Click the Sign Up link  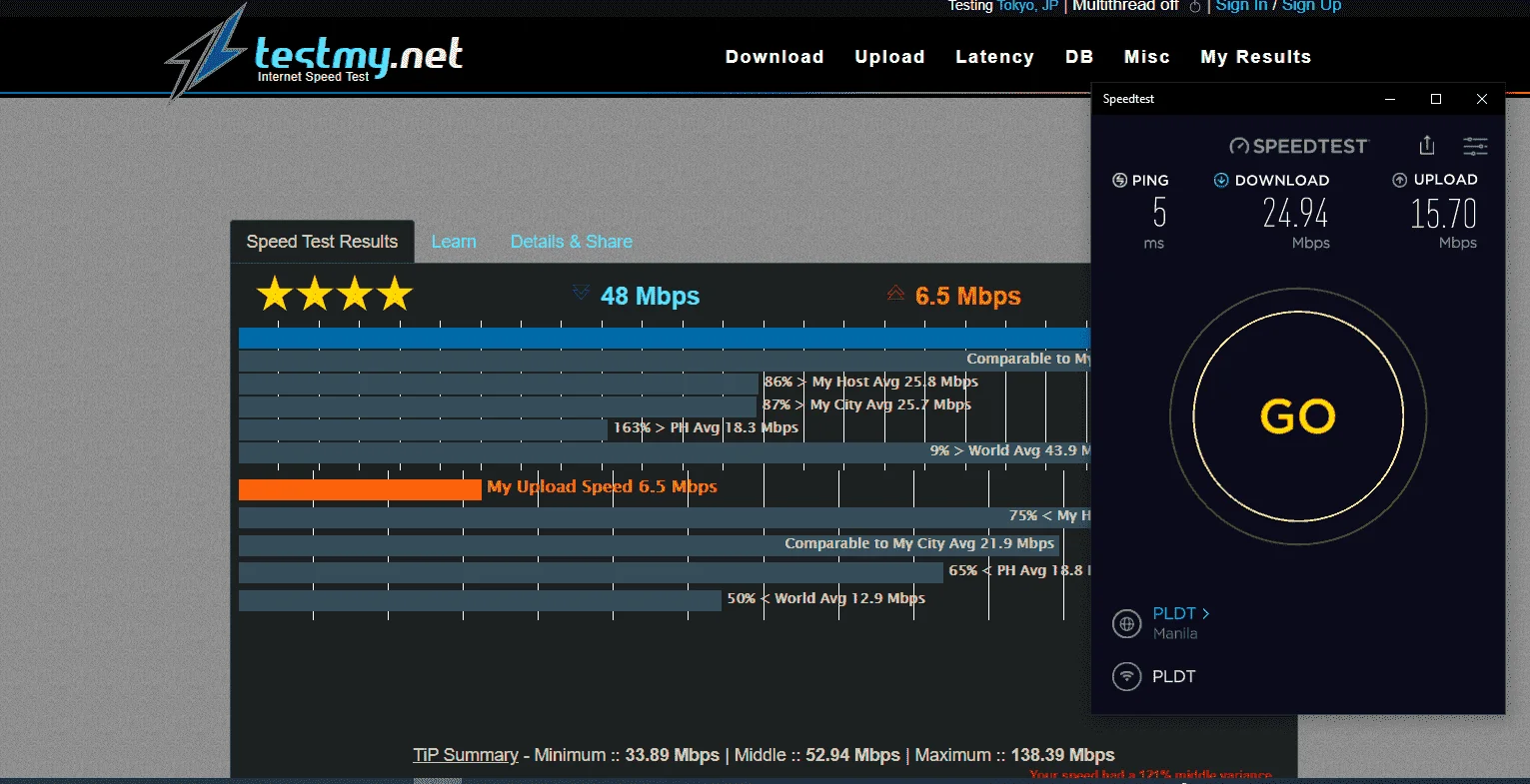1311,5
